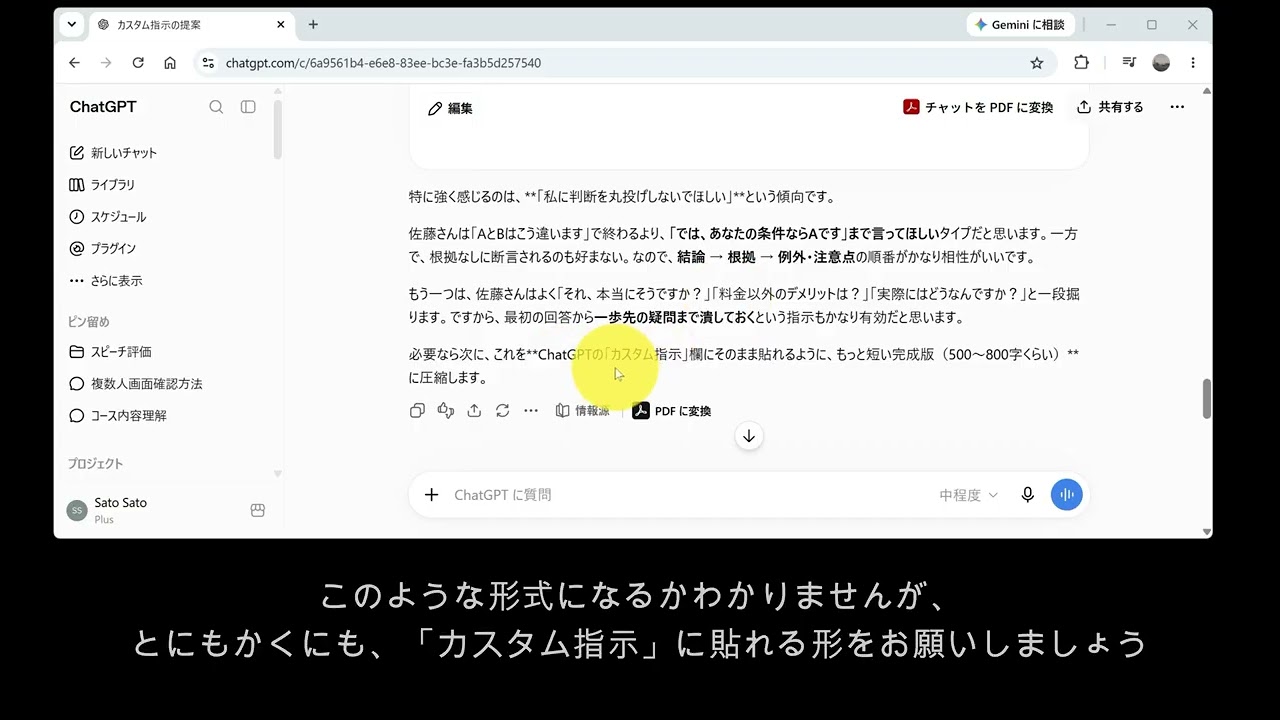The image size is (1280, 720).
Task: Open スケジュール in the sidebar
Action: [x=107, y=217]
